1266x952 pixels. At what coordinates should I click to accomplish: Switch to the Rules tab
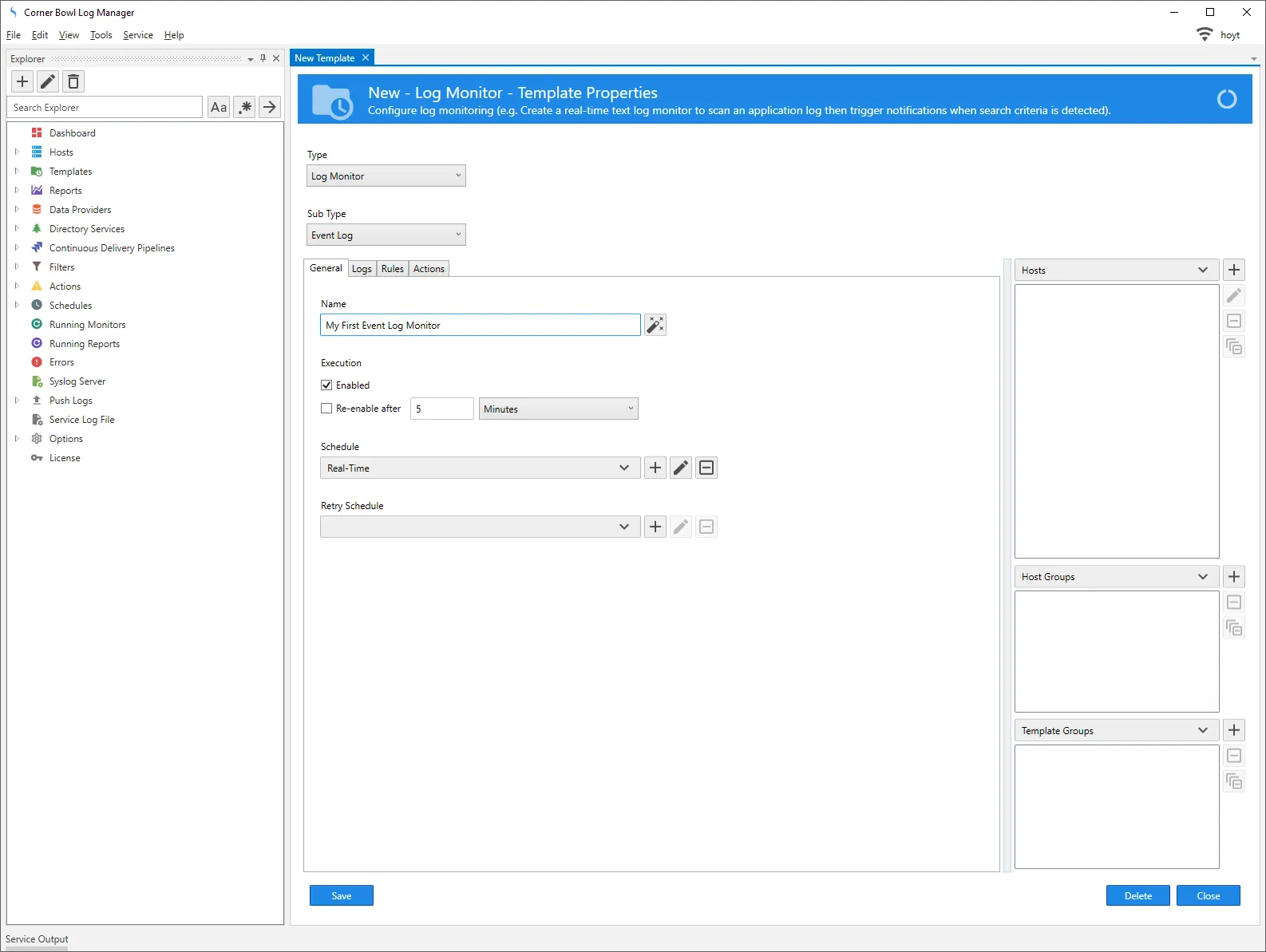pos(392,269)
